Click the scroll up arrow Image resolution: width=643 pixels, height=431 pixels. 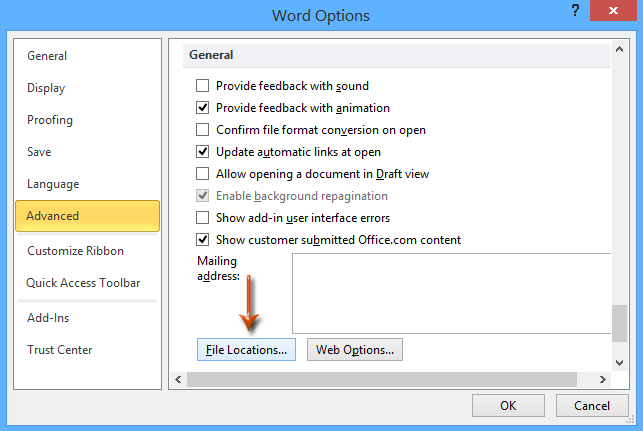[619, 49]
